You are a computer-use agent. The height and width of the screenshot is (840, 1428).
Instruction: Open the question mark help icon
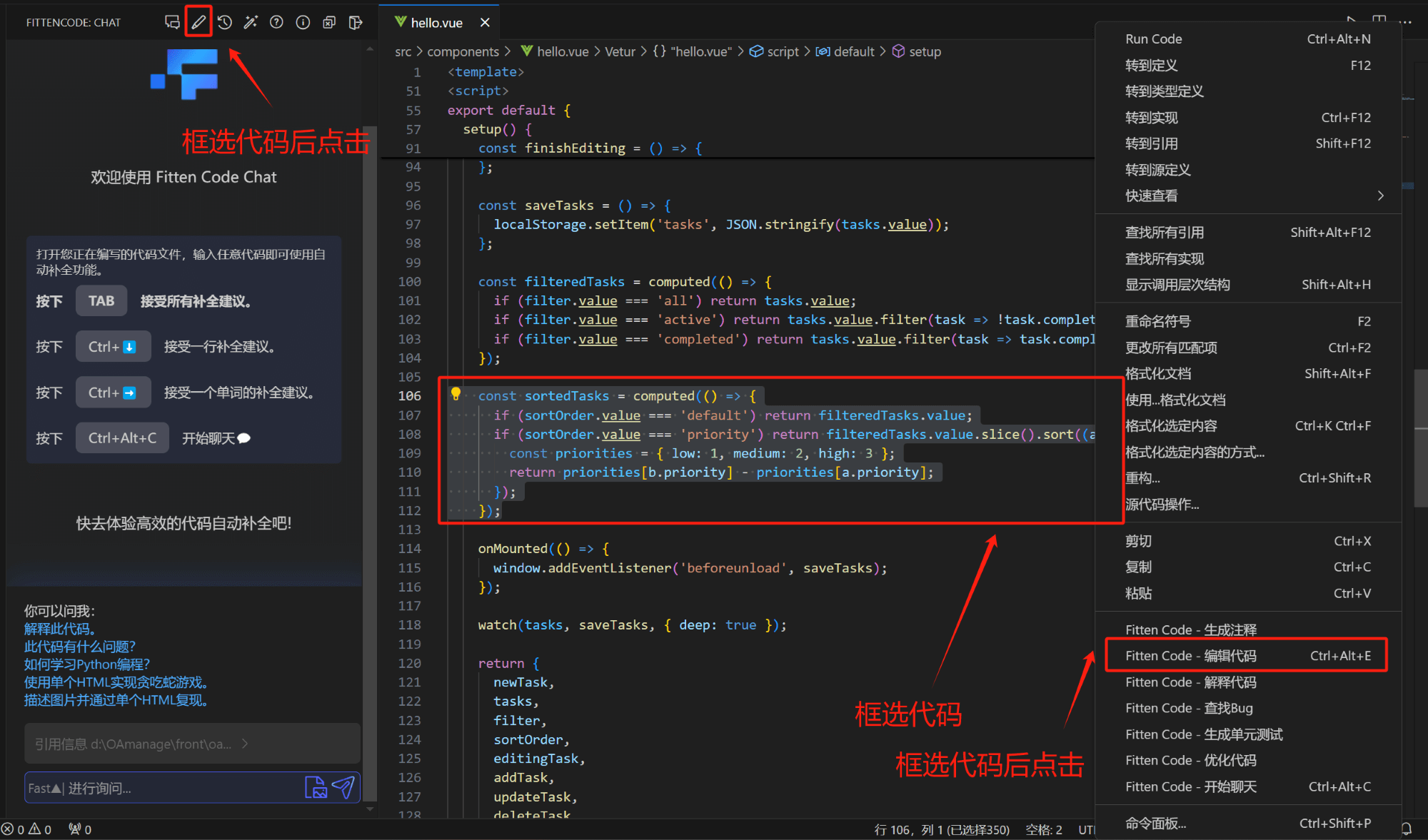pos(276,22)
